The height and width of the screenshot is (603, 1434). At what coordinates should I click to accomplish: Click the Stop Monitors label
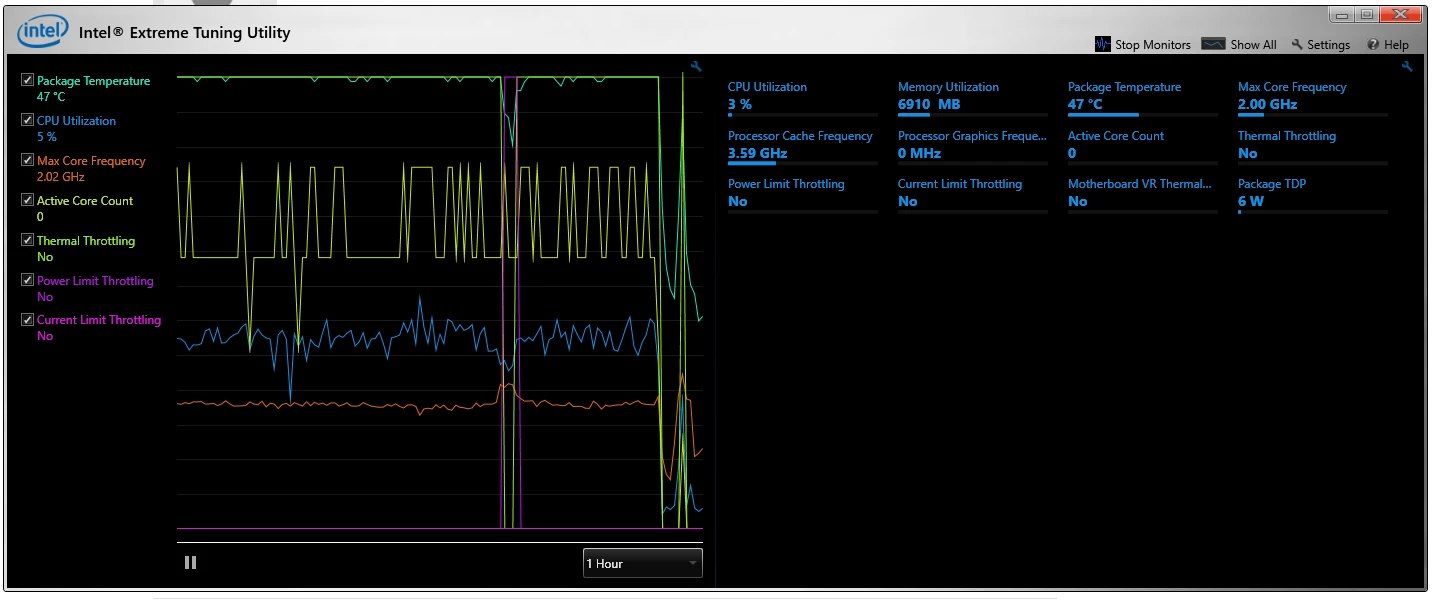click(1153, 45)
